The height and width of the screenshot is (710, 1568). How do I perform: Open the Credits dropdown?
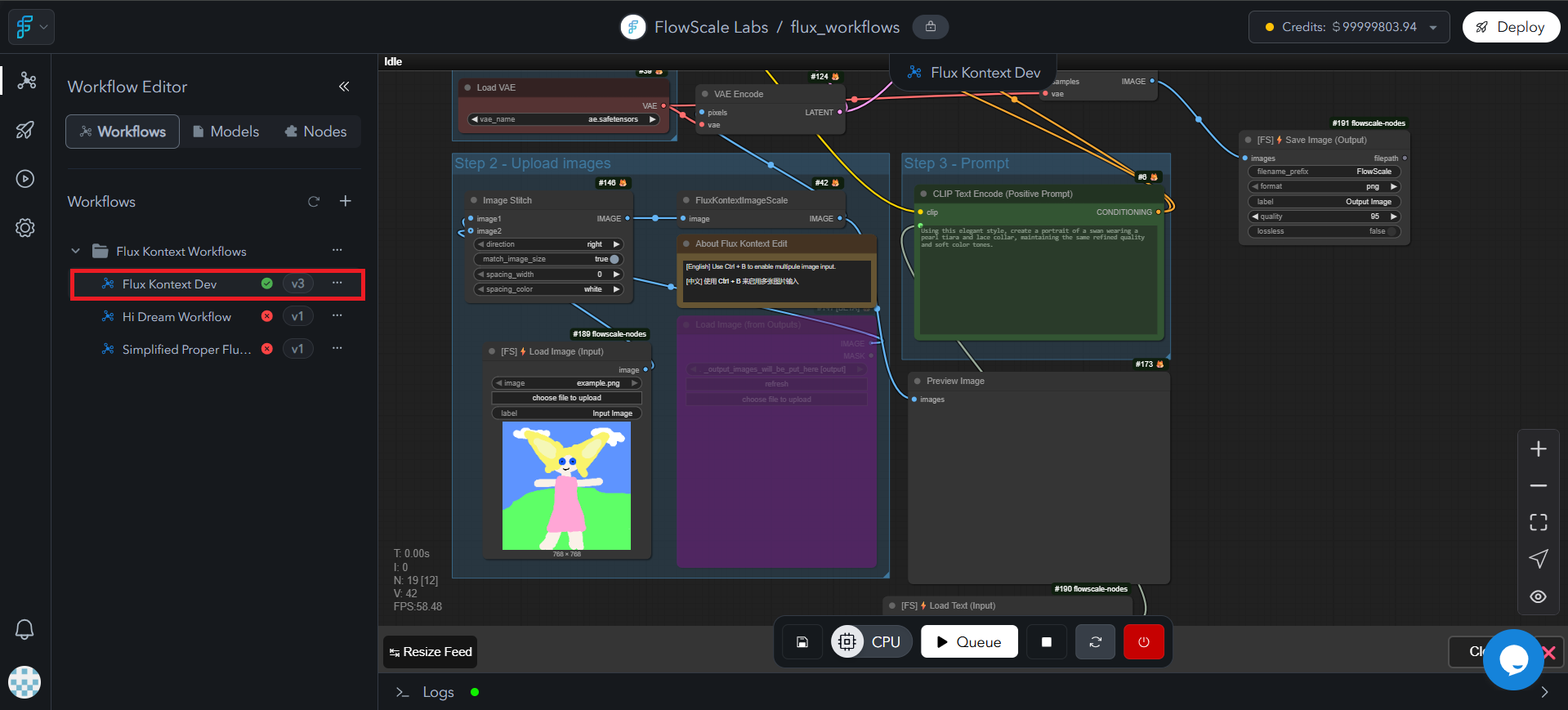pos(1349,27)
